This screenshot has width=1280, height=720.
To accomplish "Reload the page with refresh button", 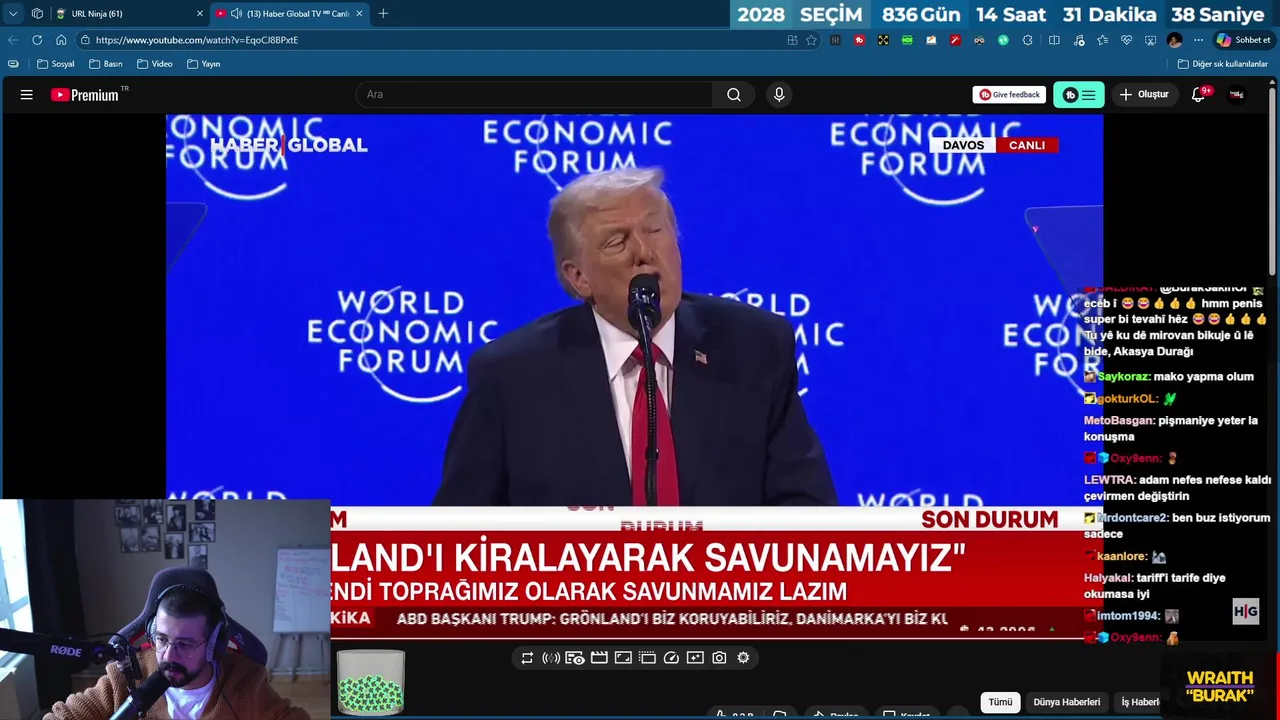I will tap(37, 40).
